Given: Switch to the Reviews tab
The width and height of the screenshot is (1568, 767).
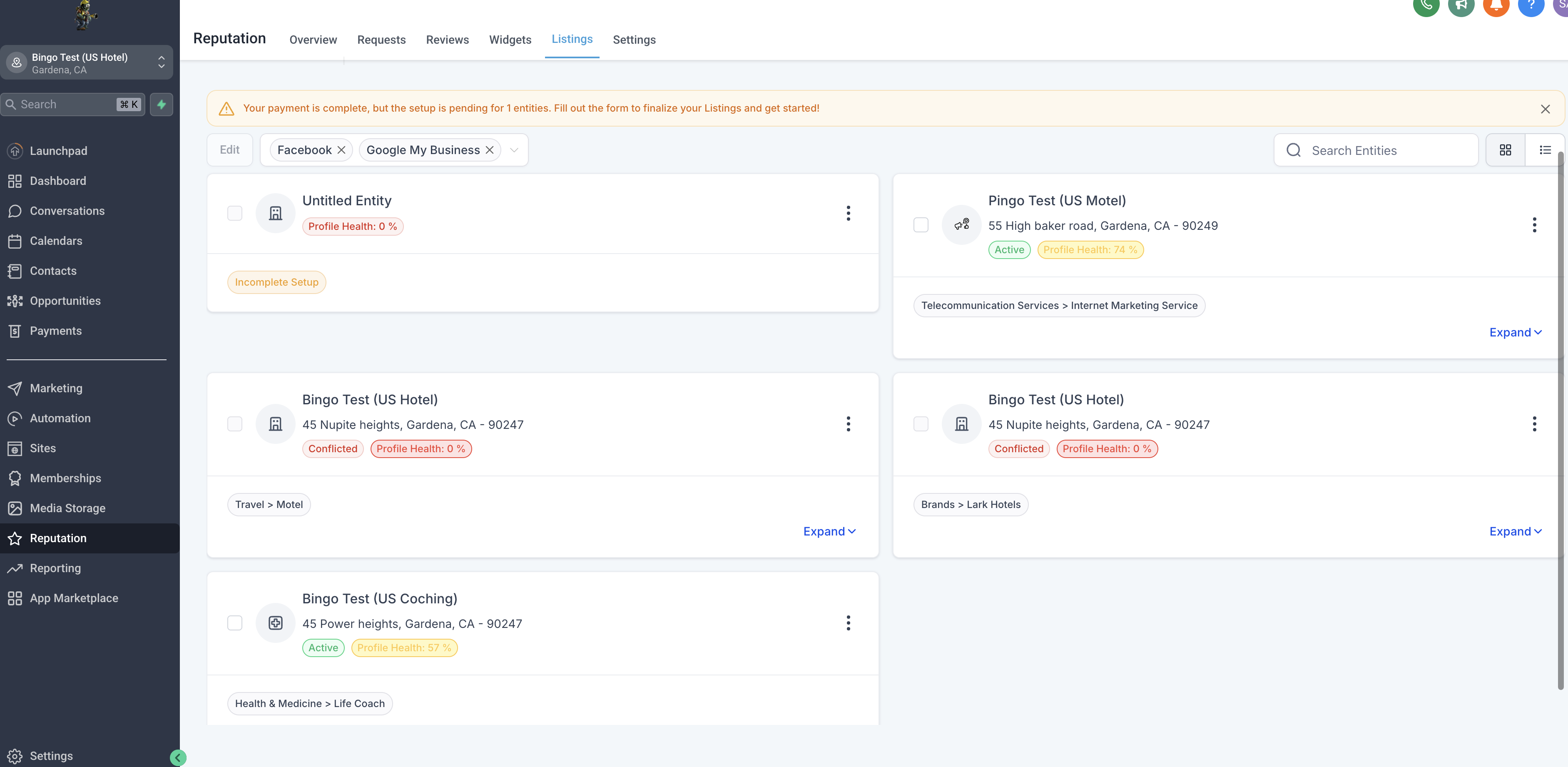Looking at the screenshot, I should [447, 40].
